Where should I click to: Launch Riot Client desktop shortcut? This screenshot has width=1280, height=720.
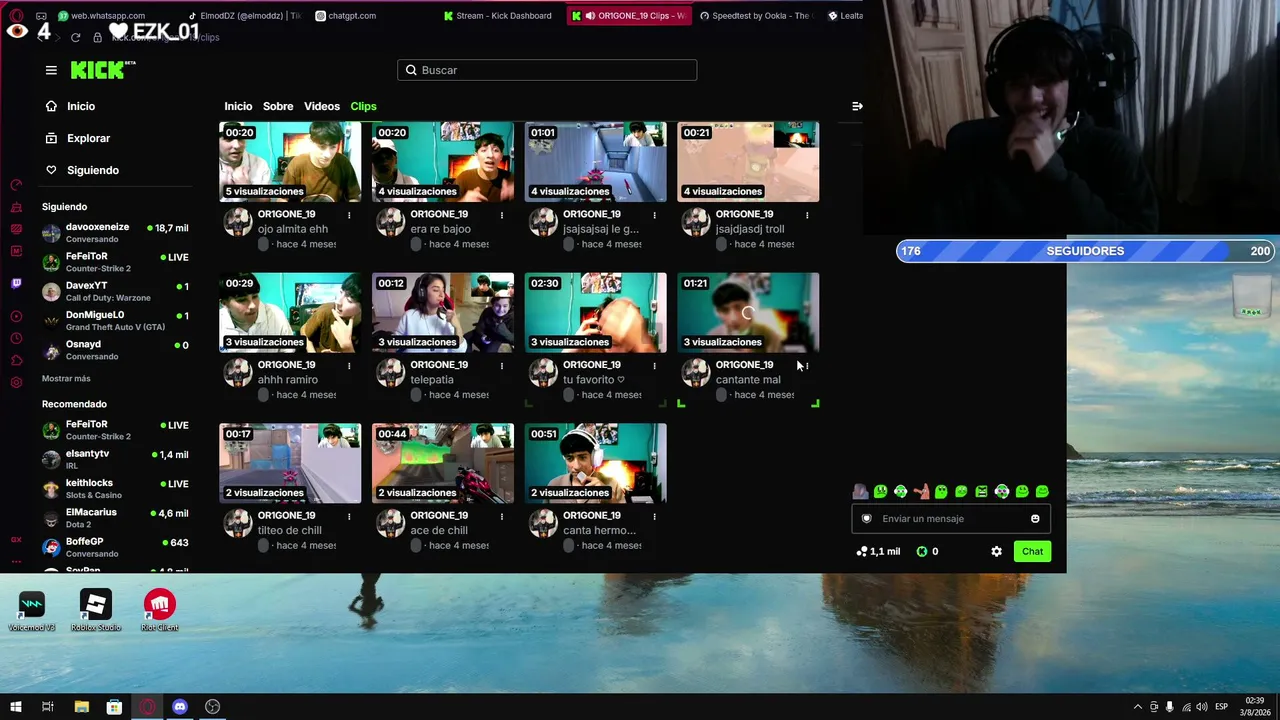pyautogui.click(x=160, y=611)
